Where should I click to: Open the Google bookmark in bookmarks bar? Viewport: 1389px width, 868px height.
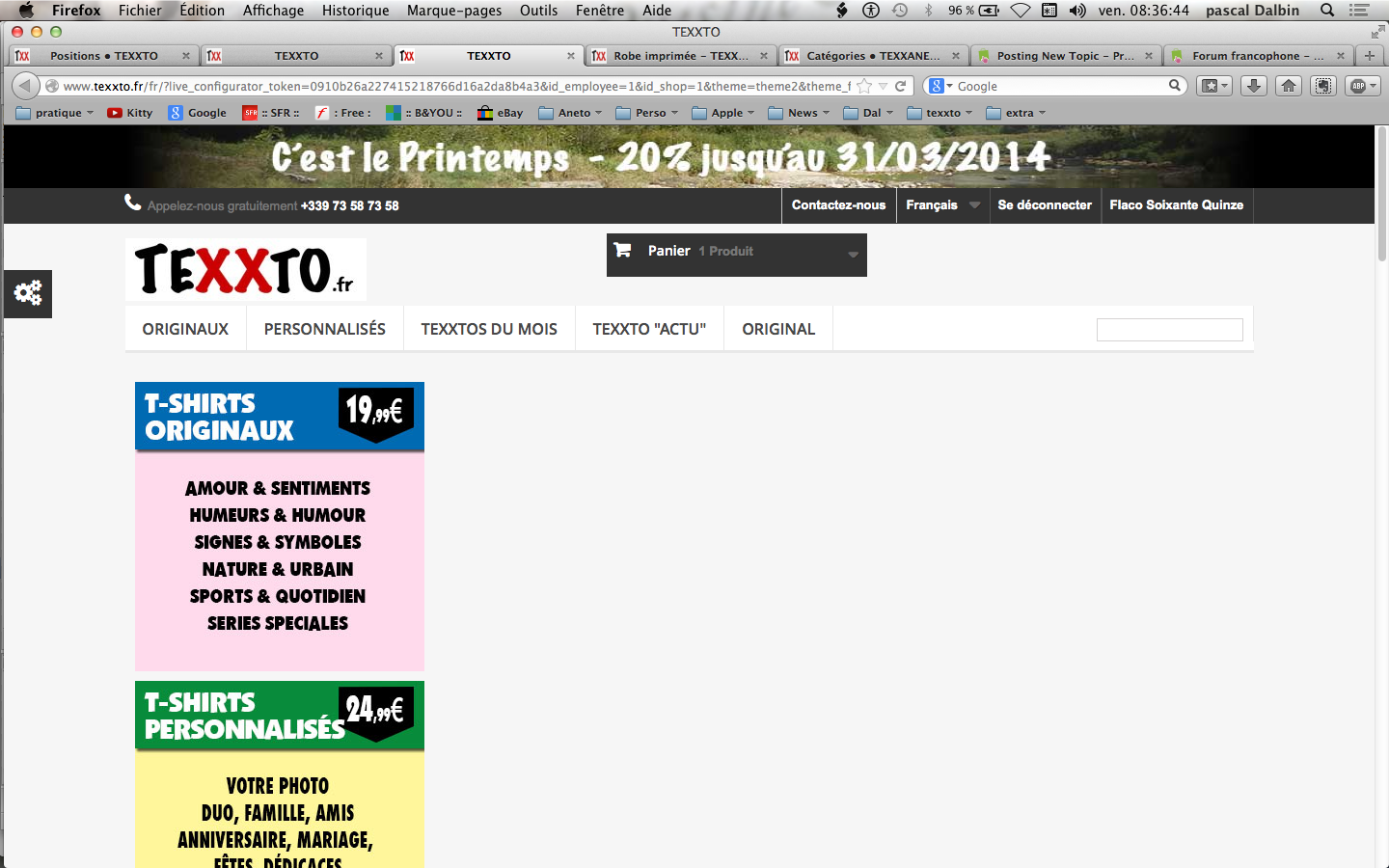[198, 113]
